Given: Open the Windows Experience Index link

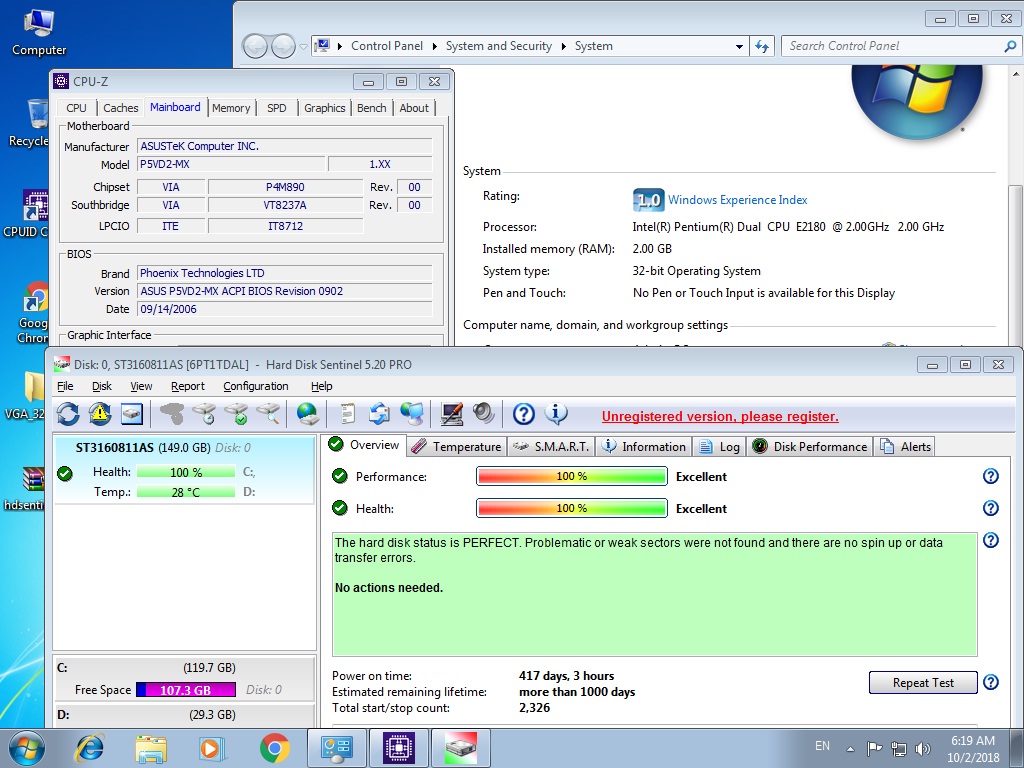Looking at the screenshot, I should click(737, 200).
